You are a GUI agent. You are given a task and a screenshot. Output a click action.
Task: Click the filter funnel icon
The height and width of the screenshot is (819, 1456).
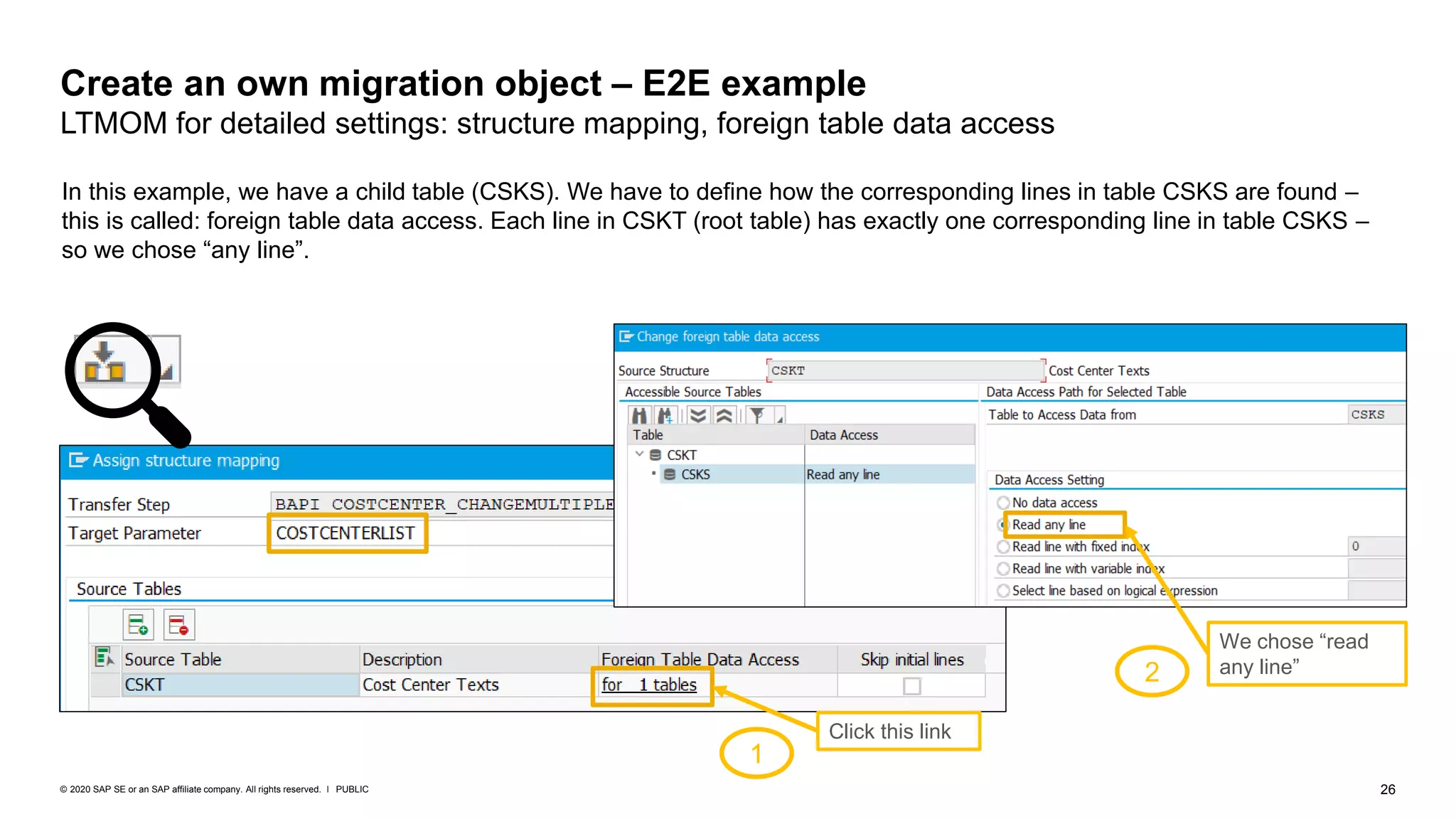pyautogui.click(x=758, y=415)
